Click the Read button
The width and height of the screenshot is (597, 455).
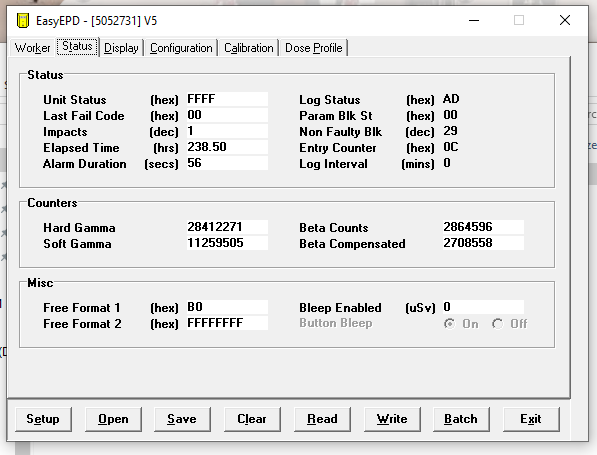click(322, 419)
